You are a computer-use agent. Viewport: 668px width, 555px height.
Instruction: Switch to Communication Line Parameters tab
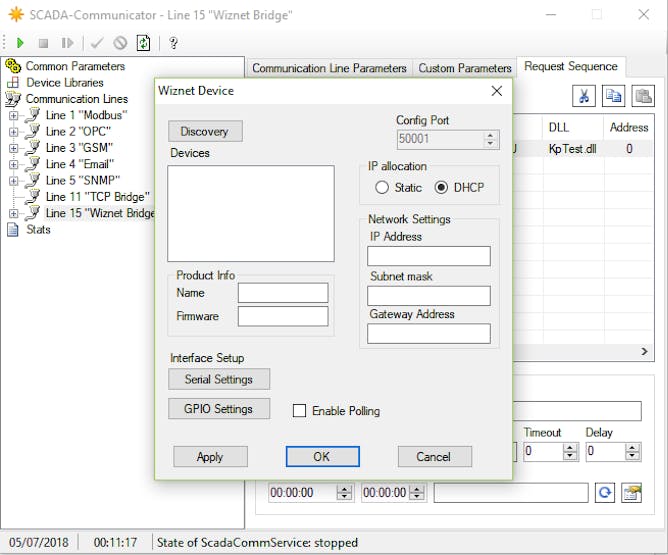click(x=329, y=68)
